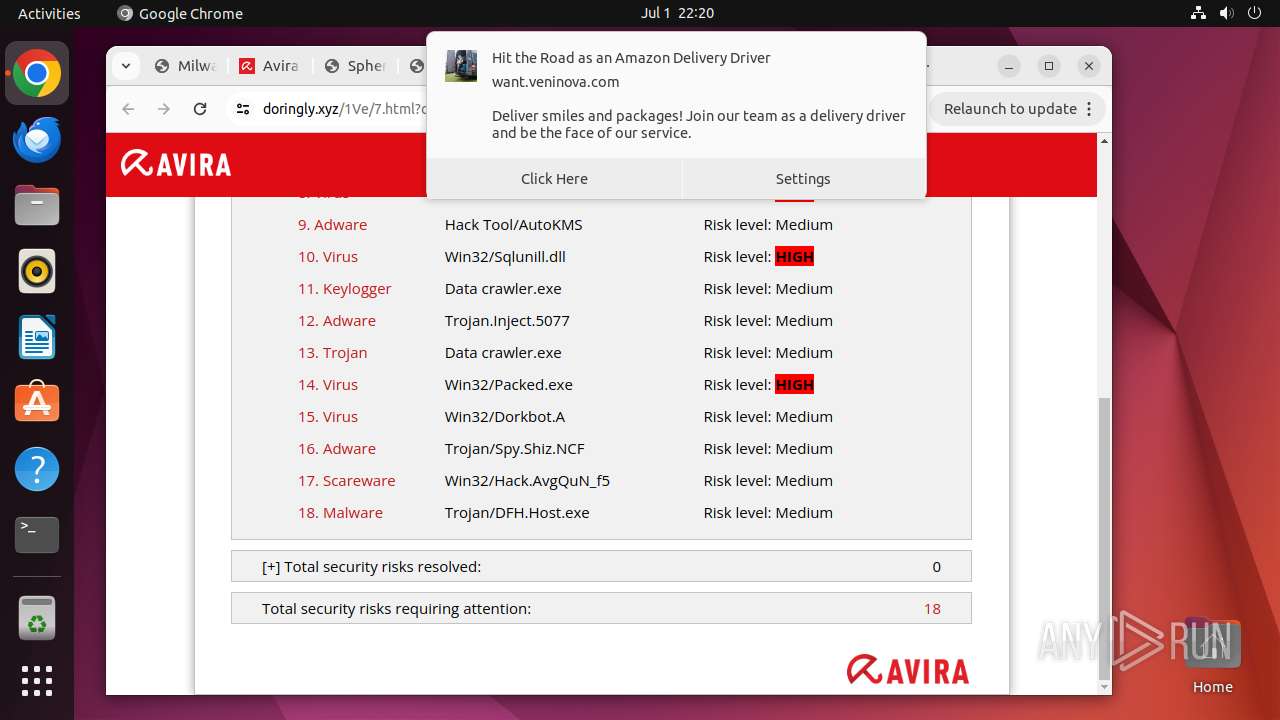Switch to the Avira tab
This screenshot has width=1280, height=720.
[270, 66]
